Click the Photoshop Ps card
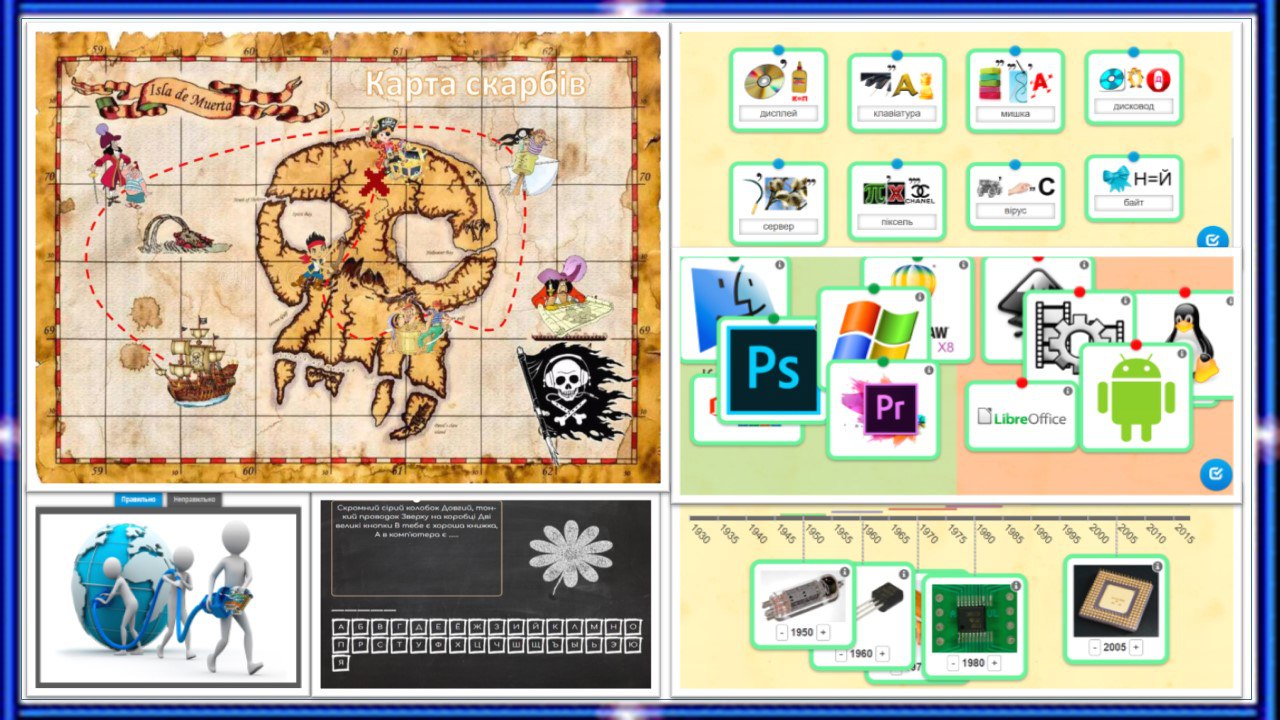This screenshot has height=720, width=1280. coord(772,370)
